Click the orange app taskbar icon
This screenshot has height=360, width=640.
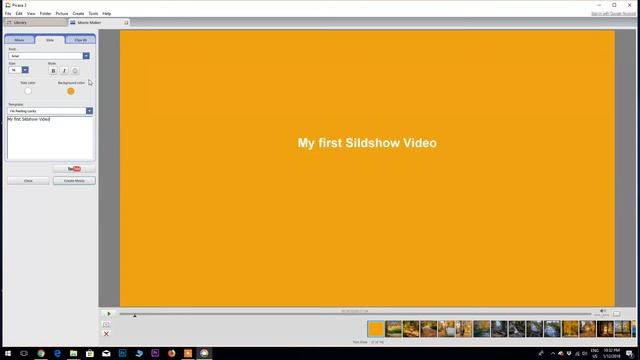click(x=188, y=353)
